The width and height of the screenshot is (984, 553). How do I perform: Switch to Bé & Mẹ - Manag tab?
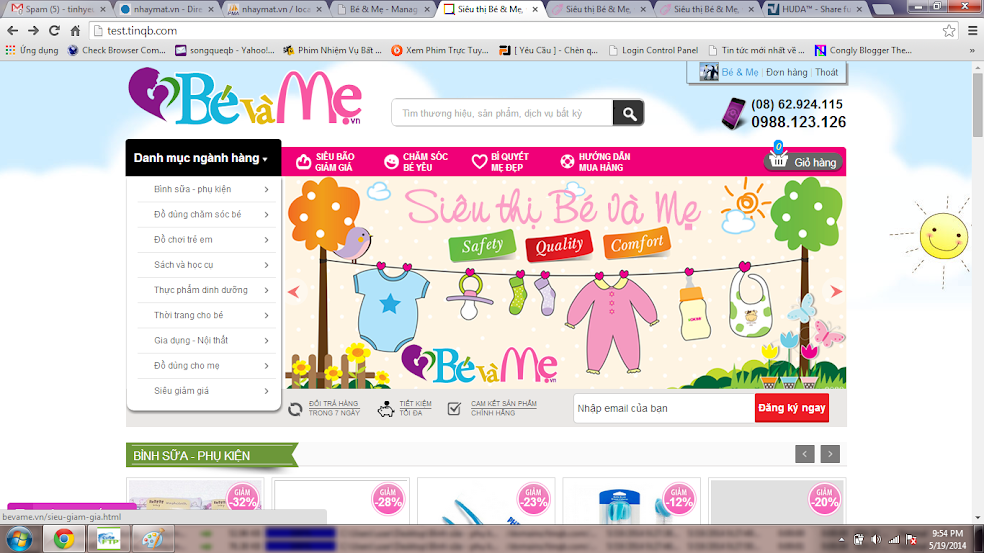382,9
